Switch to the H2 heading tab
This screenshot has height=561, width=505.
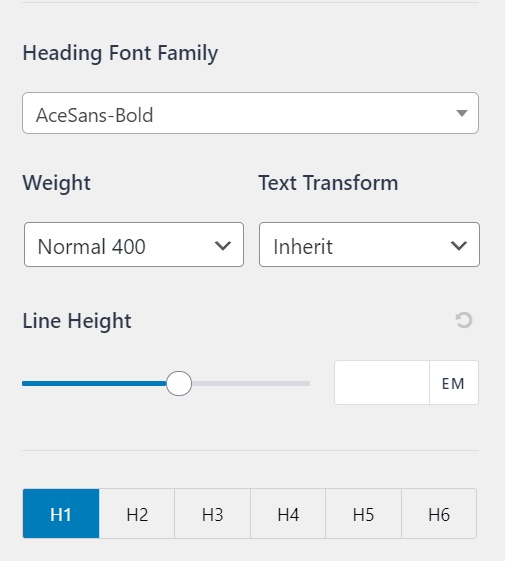click(x=137, y=514)
